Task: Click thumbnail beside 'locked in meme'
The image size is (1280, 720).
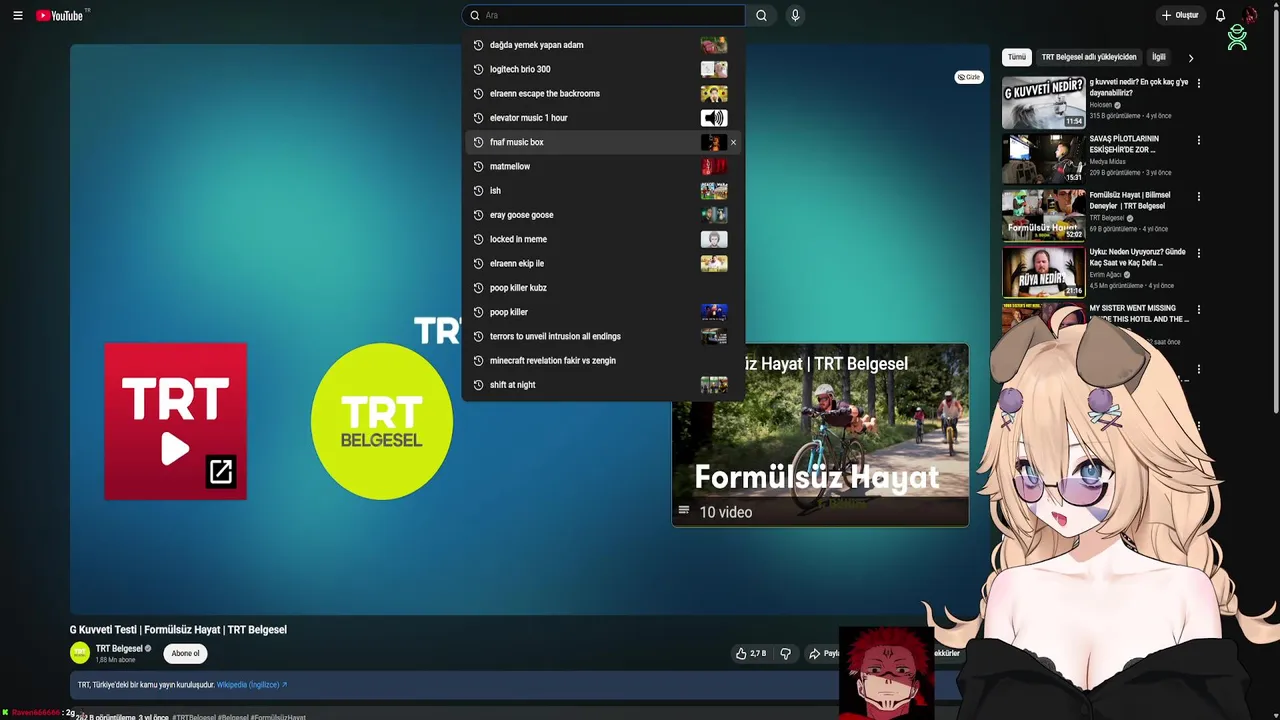Action: 714,239
